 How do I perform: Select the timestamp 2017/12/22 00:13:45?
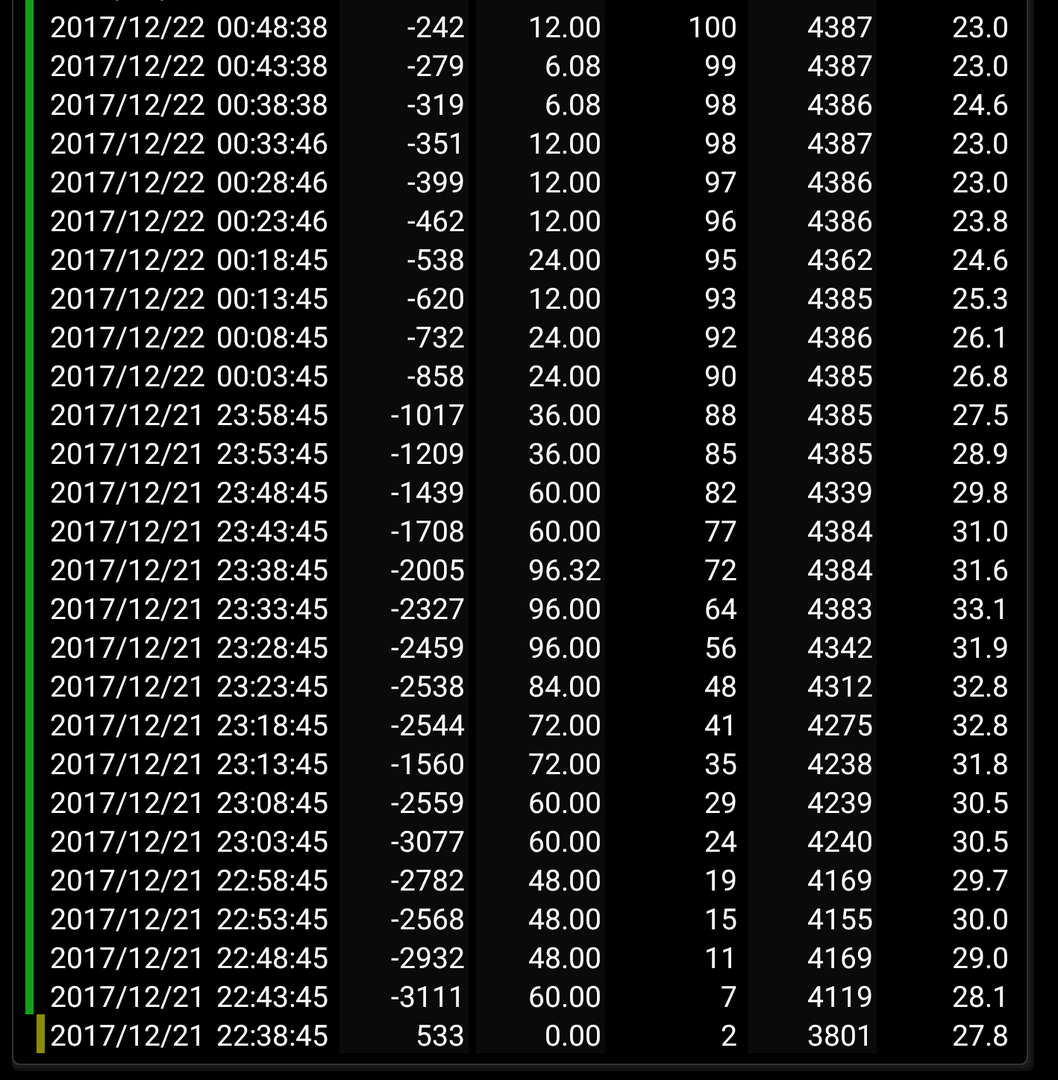[x=189, y=299]
